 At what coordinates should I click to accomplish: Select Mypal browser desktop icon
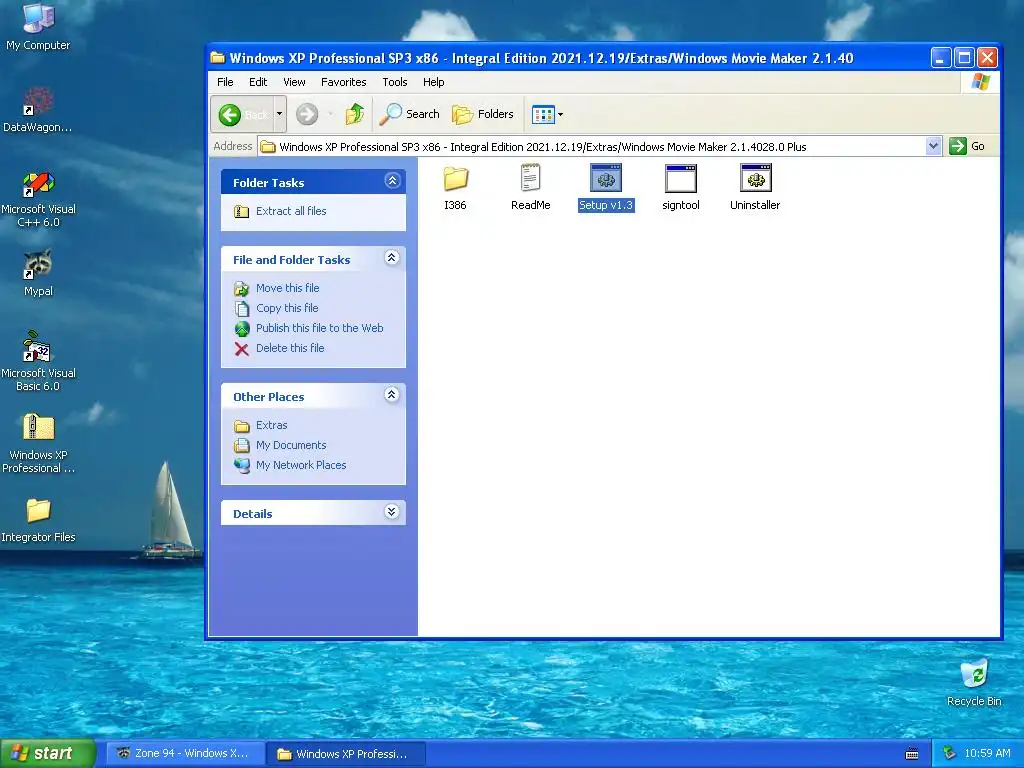point(38,273)
